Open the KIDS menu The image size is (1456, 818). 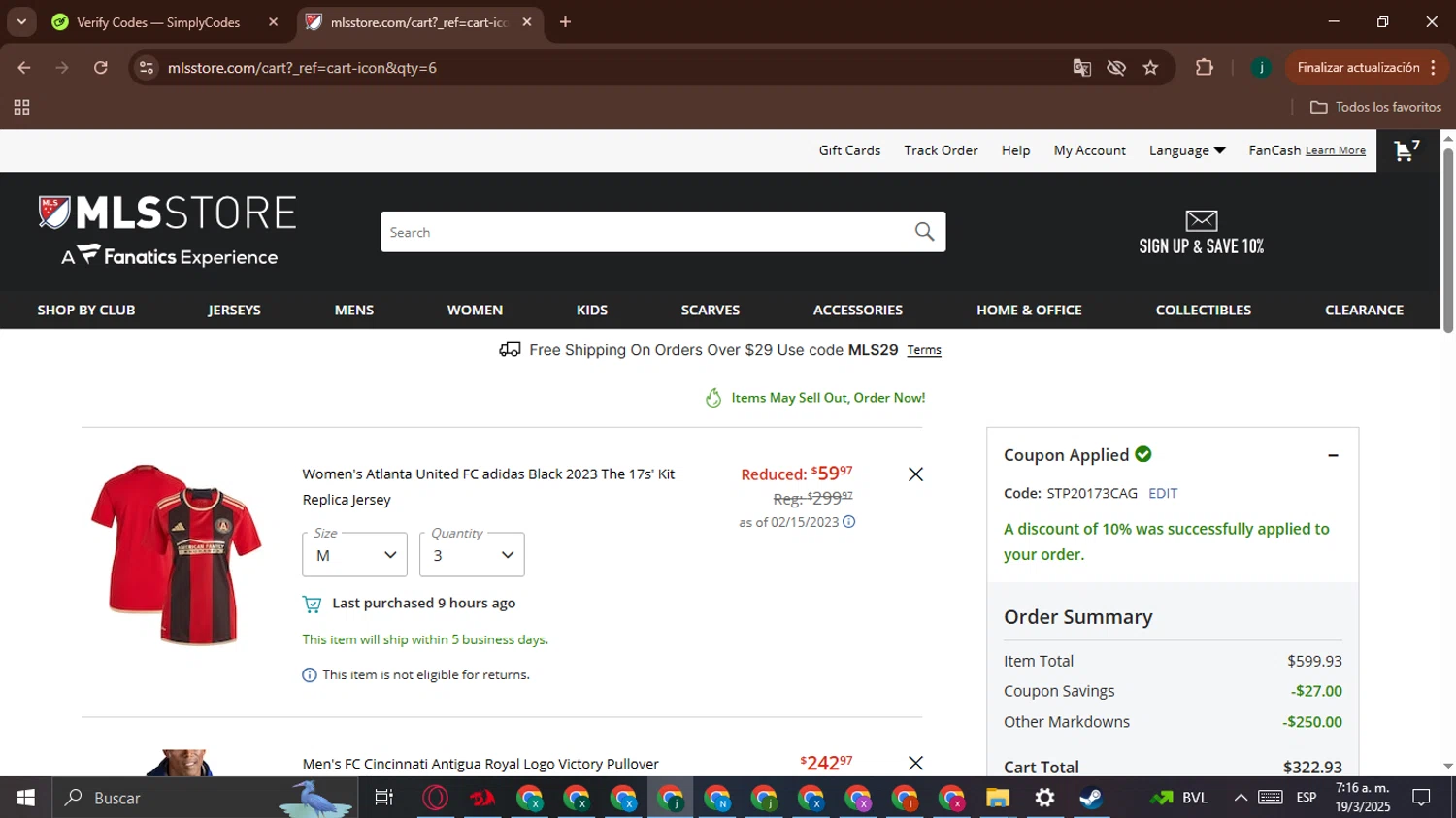592,311
